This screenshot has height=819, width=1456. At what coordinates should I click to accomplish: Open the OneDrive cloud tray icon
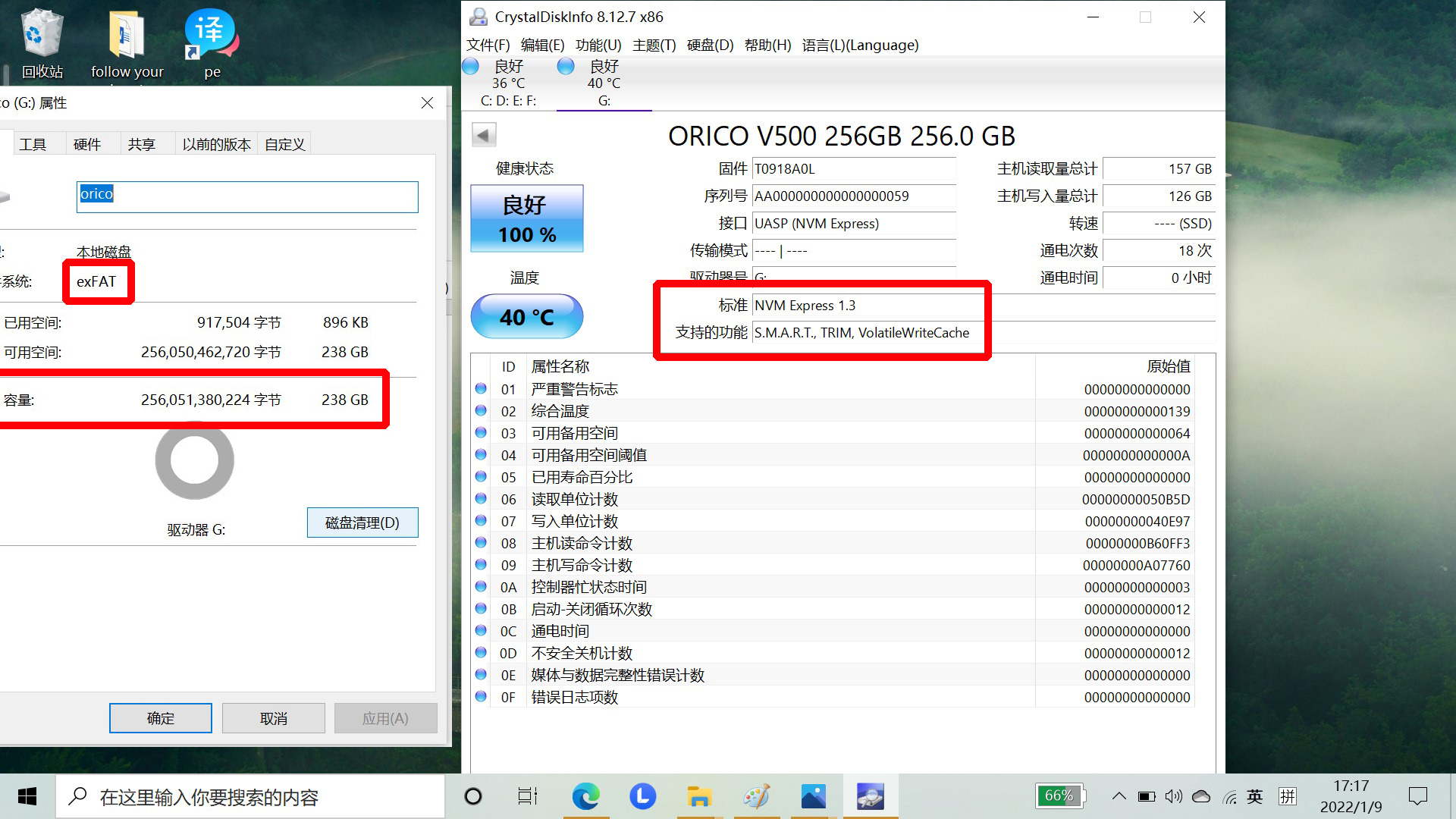1201,796
